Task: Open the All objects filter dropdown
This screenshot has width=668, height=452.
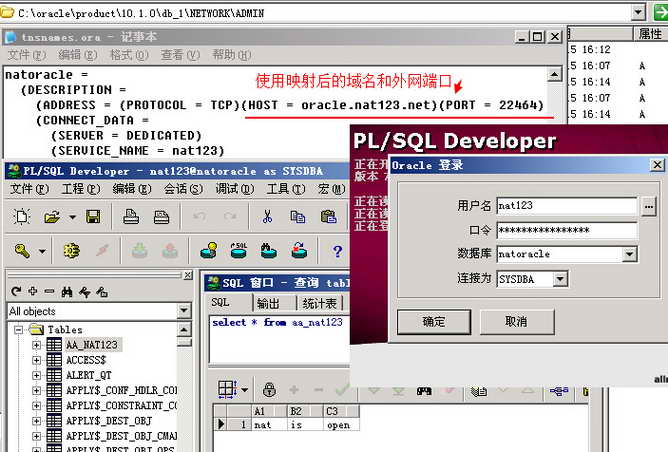Action: 183,311
